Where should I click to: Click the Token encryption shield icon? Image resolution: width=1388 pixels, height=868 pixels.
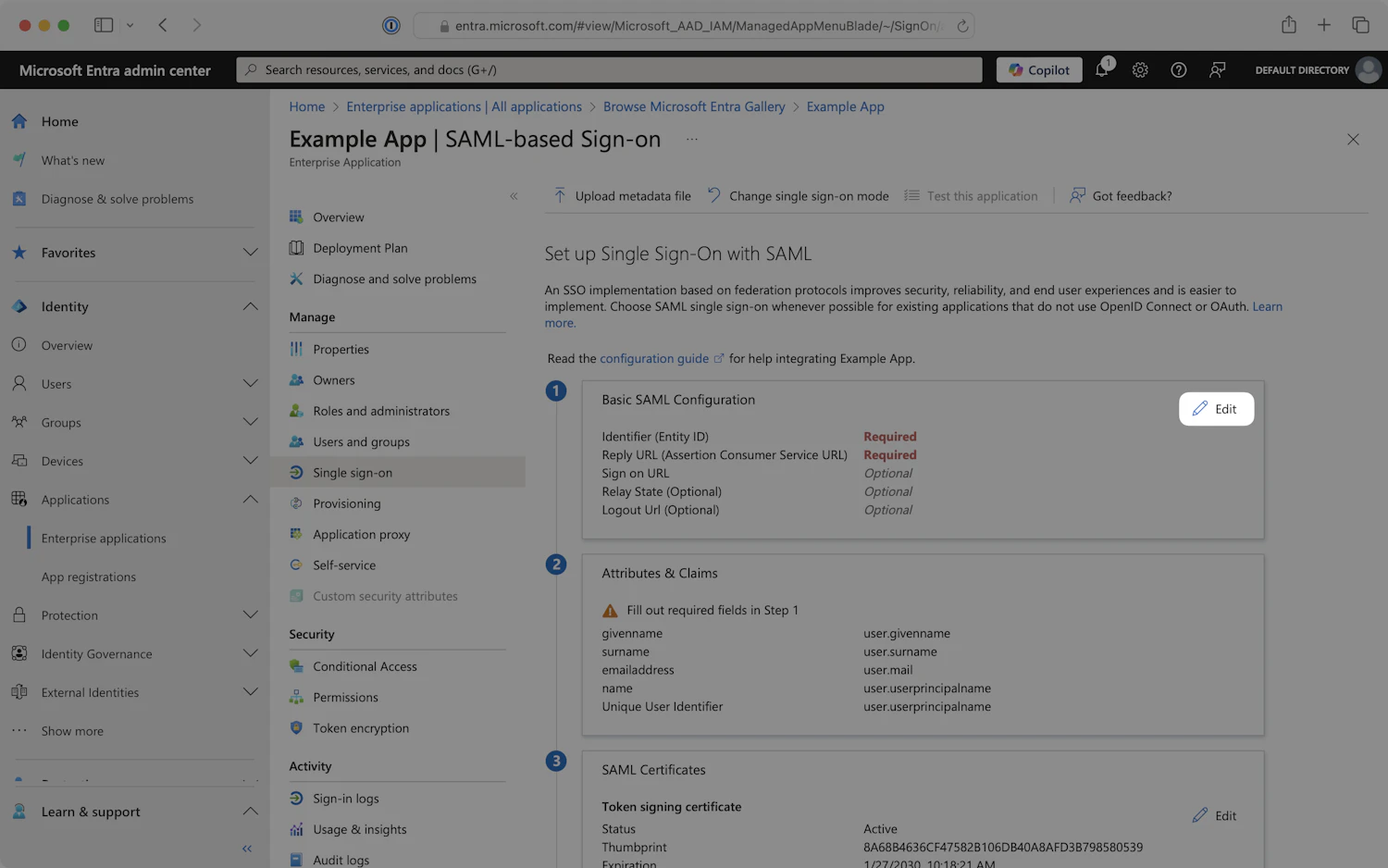point(296,728)
